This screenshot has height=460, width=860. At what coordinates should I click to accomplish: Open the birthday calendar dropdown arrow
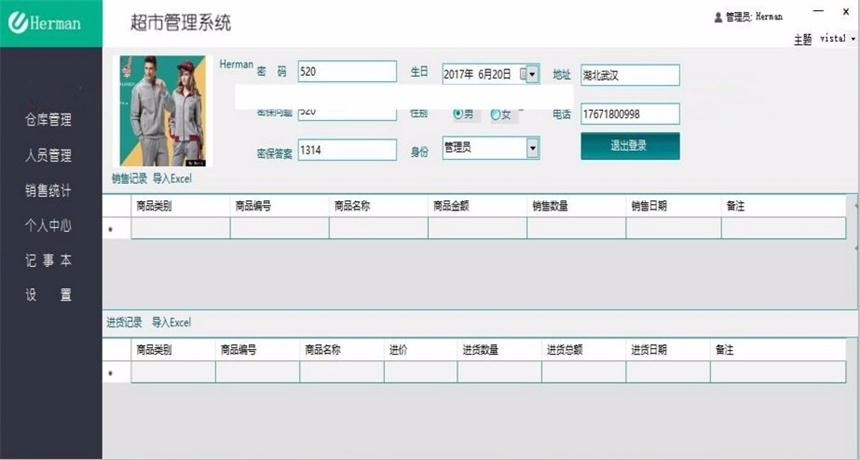(532, 74)
